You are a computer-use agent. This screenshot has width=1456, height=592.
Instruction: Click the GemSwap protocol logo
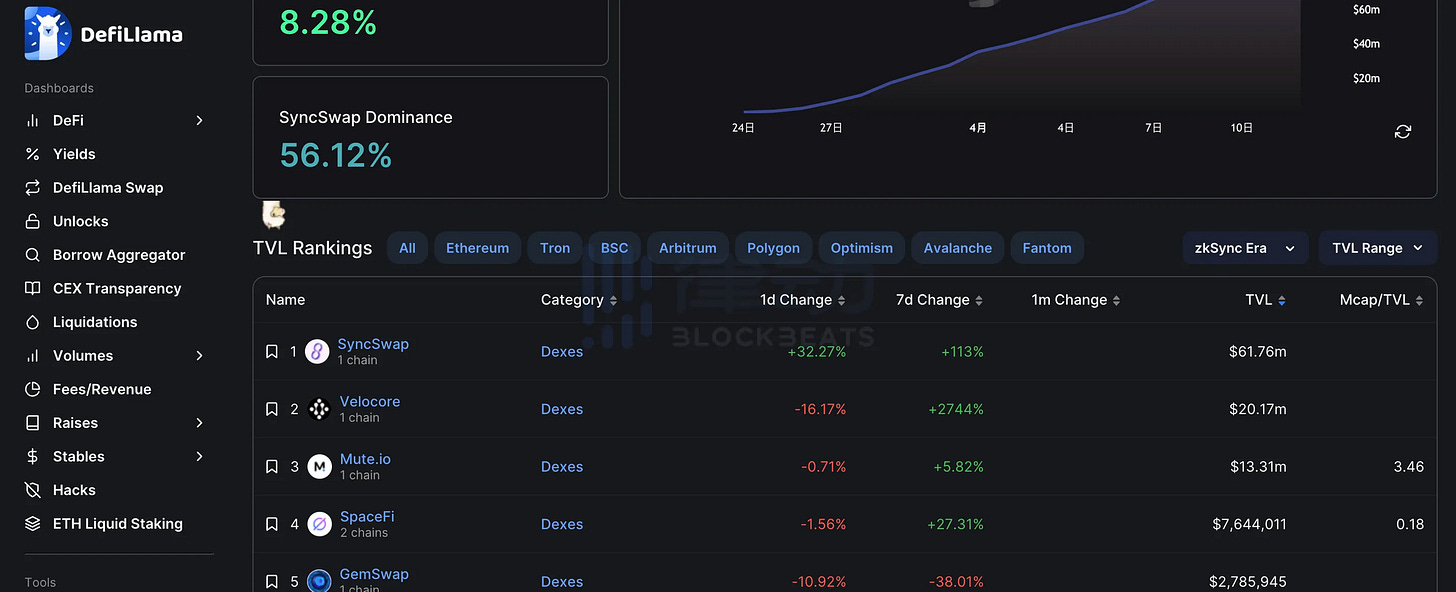click(x=319, y=581)
